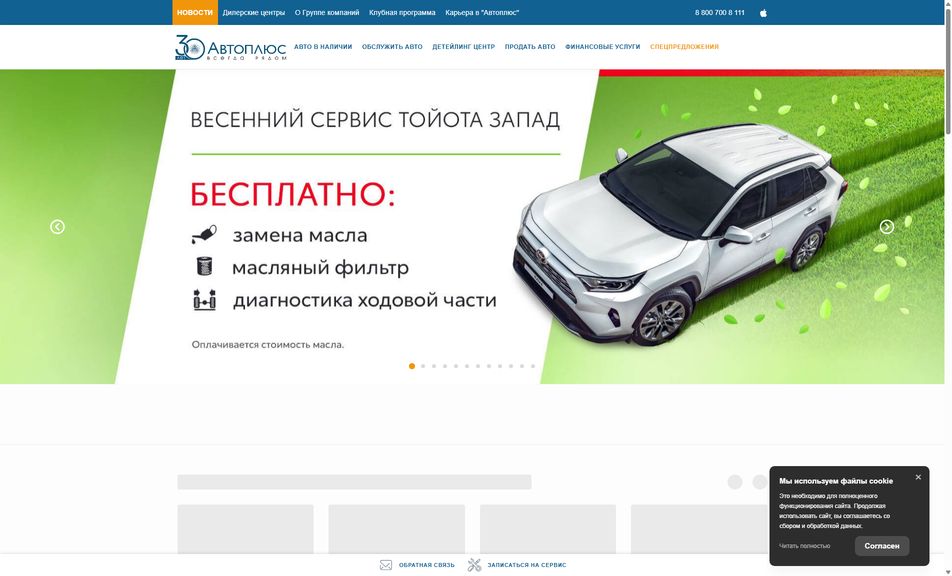Open О Группе компаний menu item

[x=327, y=13]
